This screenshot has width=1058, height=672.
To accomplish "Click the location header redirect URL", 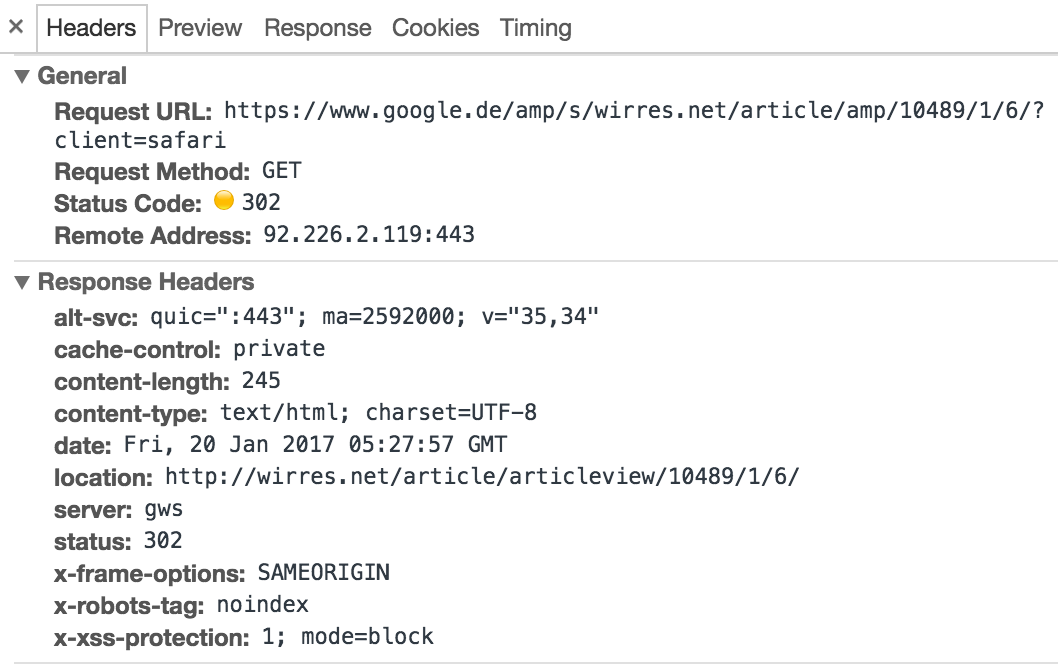I will point(481,477).
